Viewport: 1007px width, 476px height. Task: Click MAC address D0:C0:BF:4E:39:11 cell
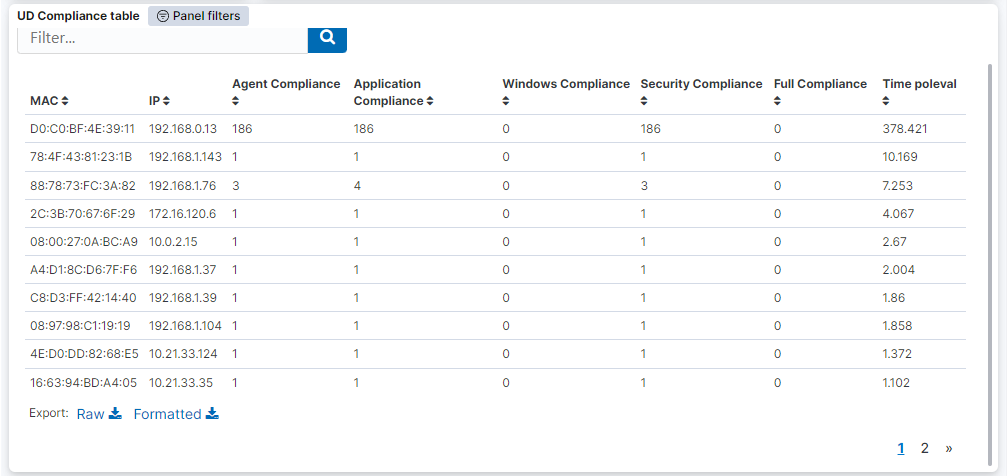click(x=82, y=129)
